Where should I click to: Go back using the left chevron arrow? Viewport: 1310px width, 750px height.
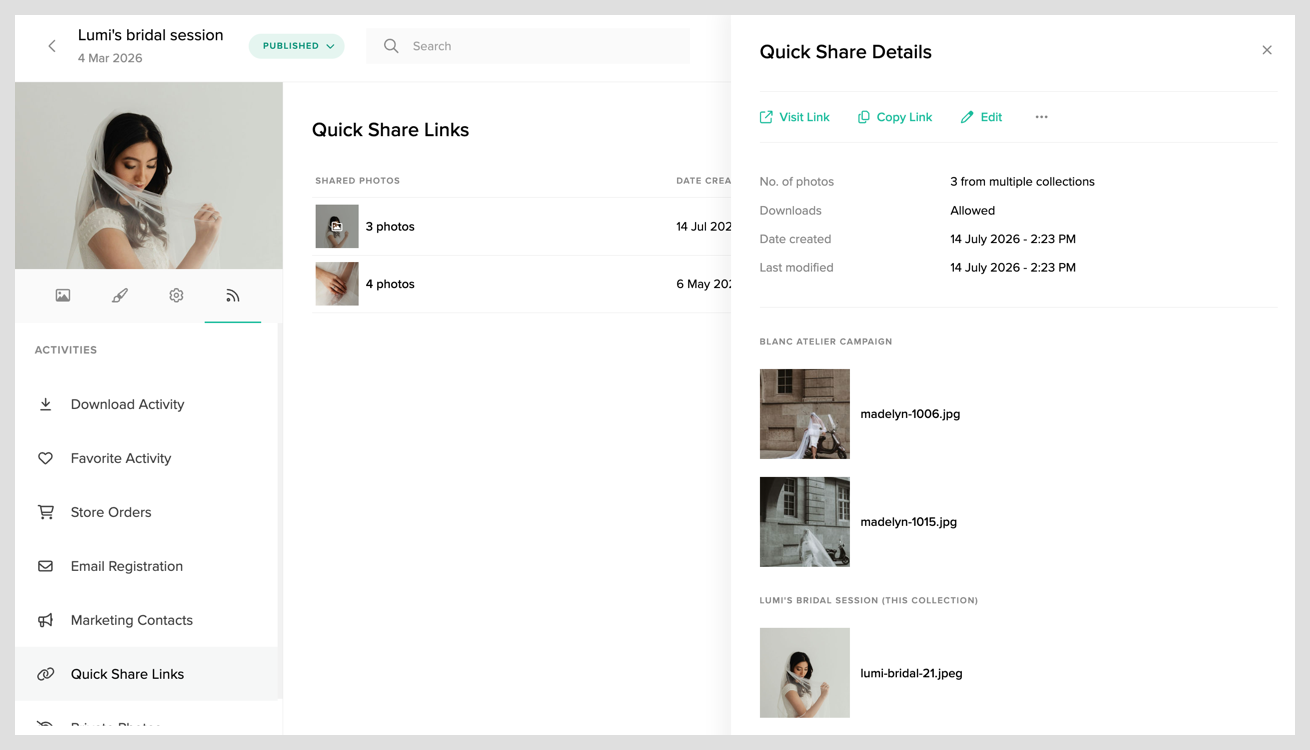(52, 46)
